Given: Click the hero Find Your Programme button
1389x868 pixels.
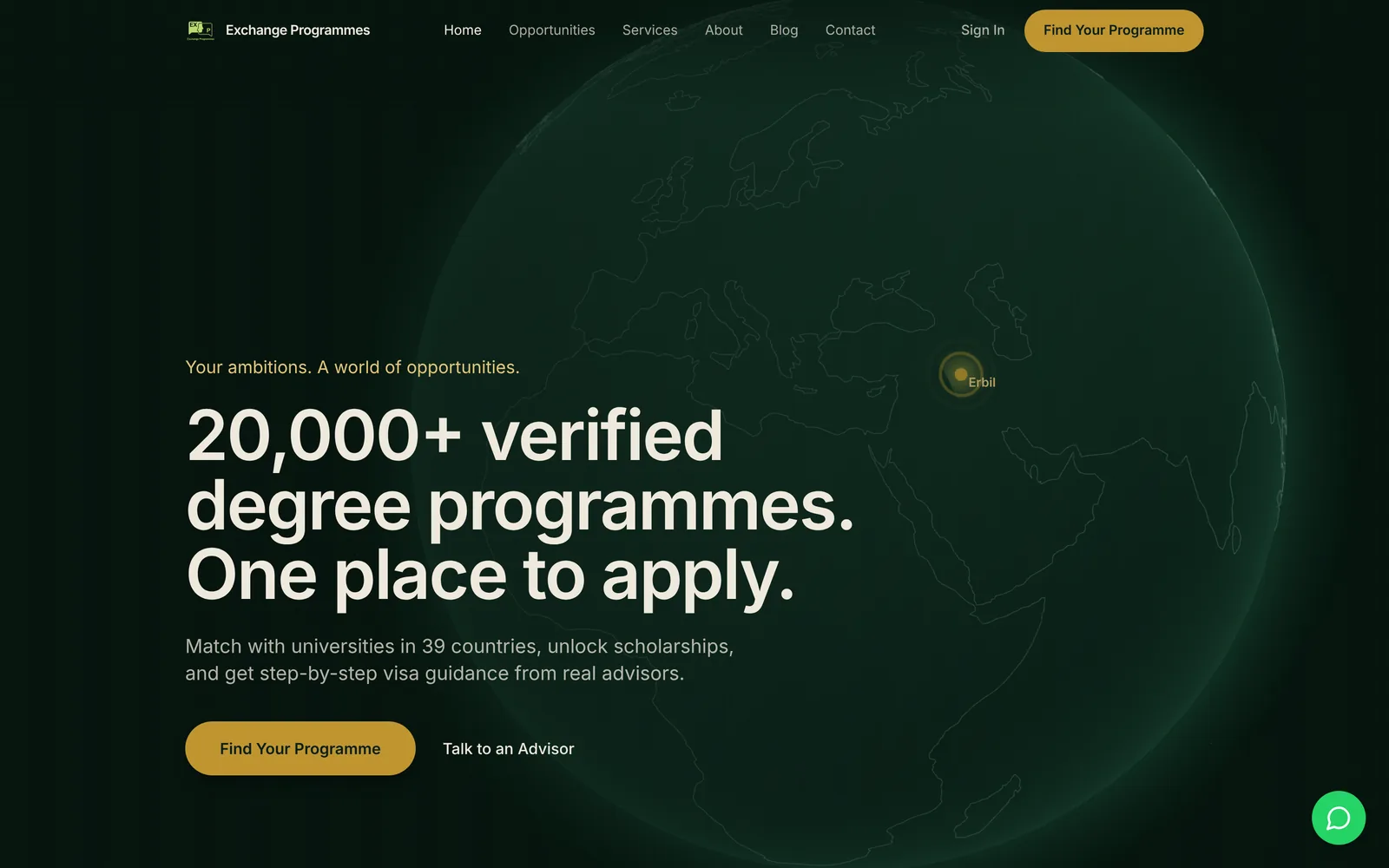Looking at the screenshot, I should point(300,748).
